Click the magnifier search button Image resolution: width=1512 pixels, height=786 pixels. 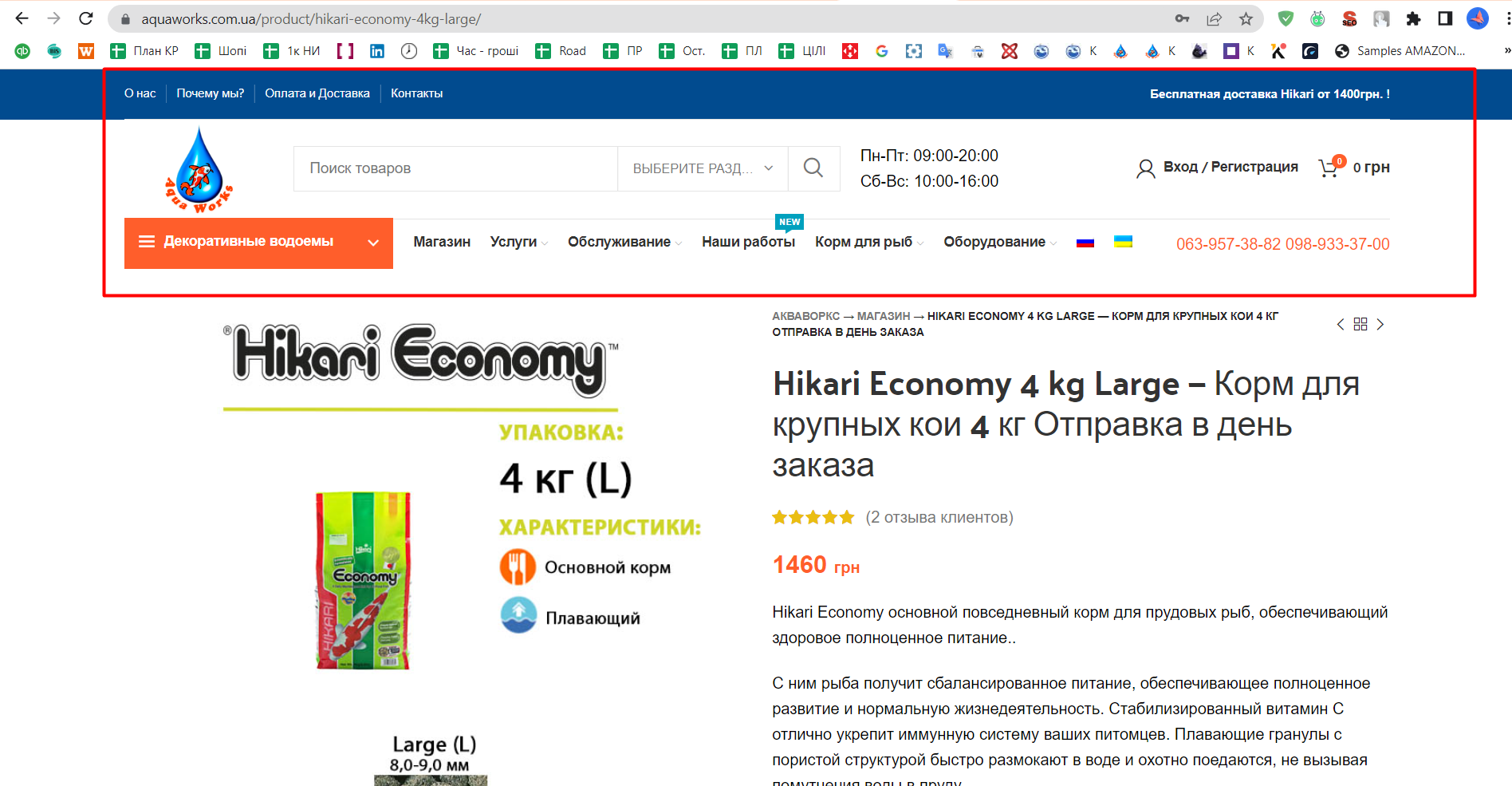click(x=813, y=168)
